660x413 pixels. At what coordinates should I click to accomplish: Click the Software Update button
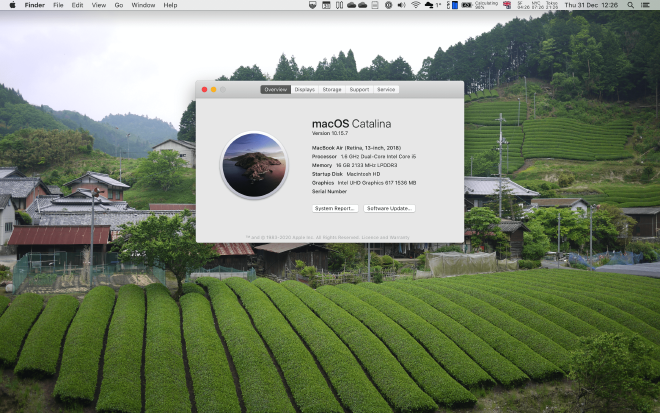point(389,208)
